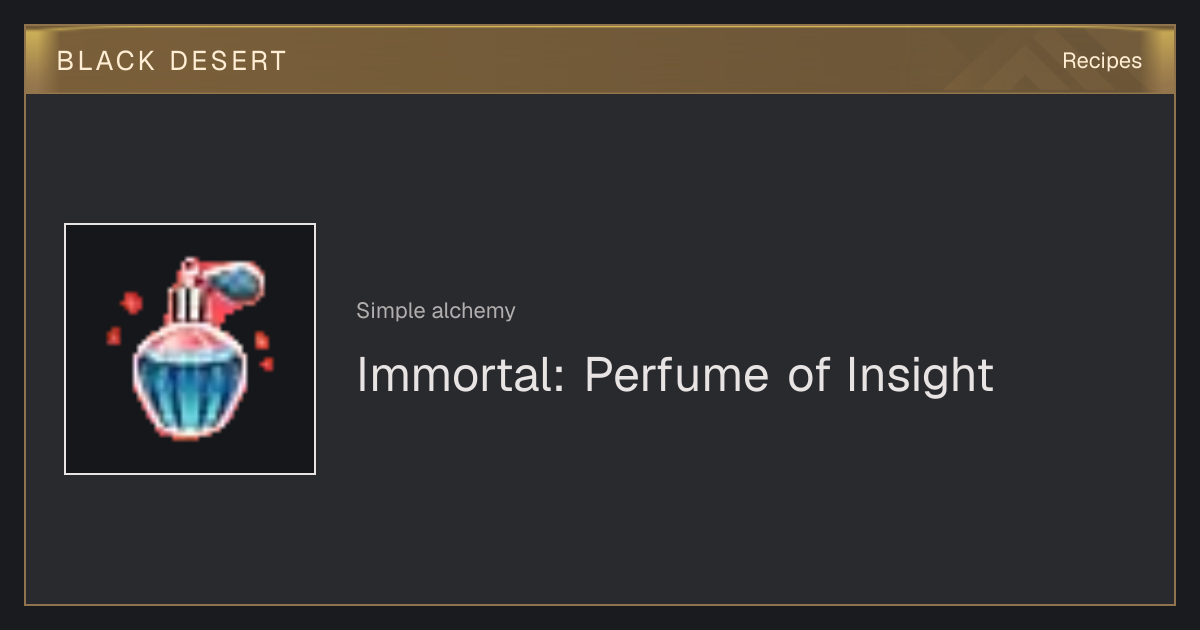Click the silver spray nozzle of the bottle
The width and height of the screenshot is (1200, 630).
(186, 303)
